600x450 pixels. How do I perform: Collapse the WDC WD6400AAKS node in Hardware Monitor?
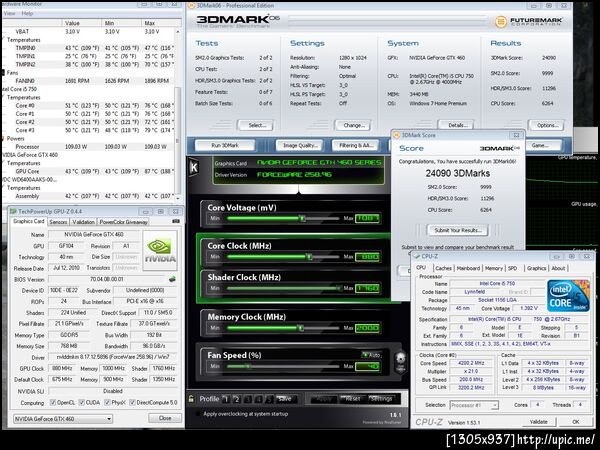click(29, 179)
